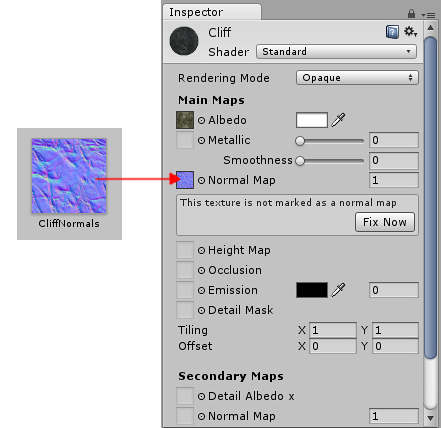The height and width of the screenshot is (428, 441).
Task: Click the Secondary Maps Normal Map picker circle
Action: (x=201, y=416)
